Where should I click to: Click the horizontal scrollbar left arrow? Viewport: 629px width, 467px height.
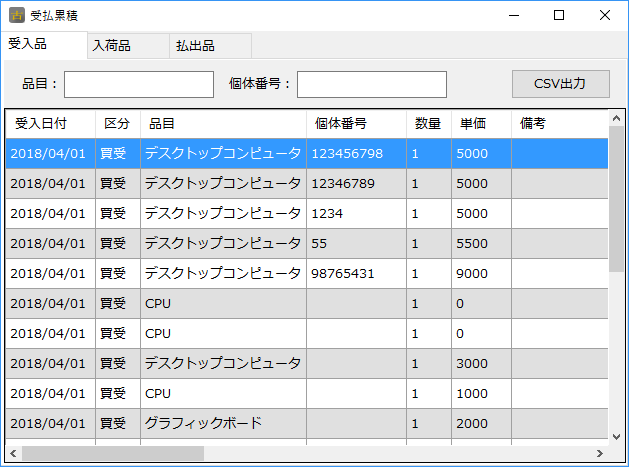(x=13, y=453)
